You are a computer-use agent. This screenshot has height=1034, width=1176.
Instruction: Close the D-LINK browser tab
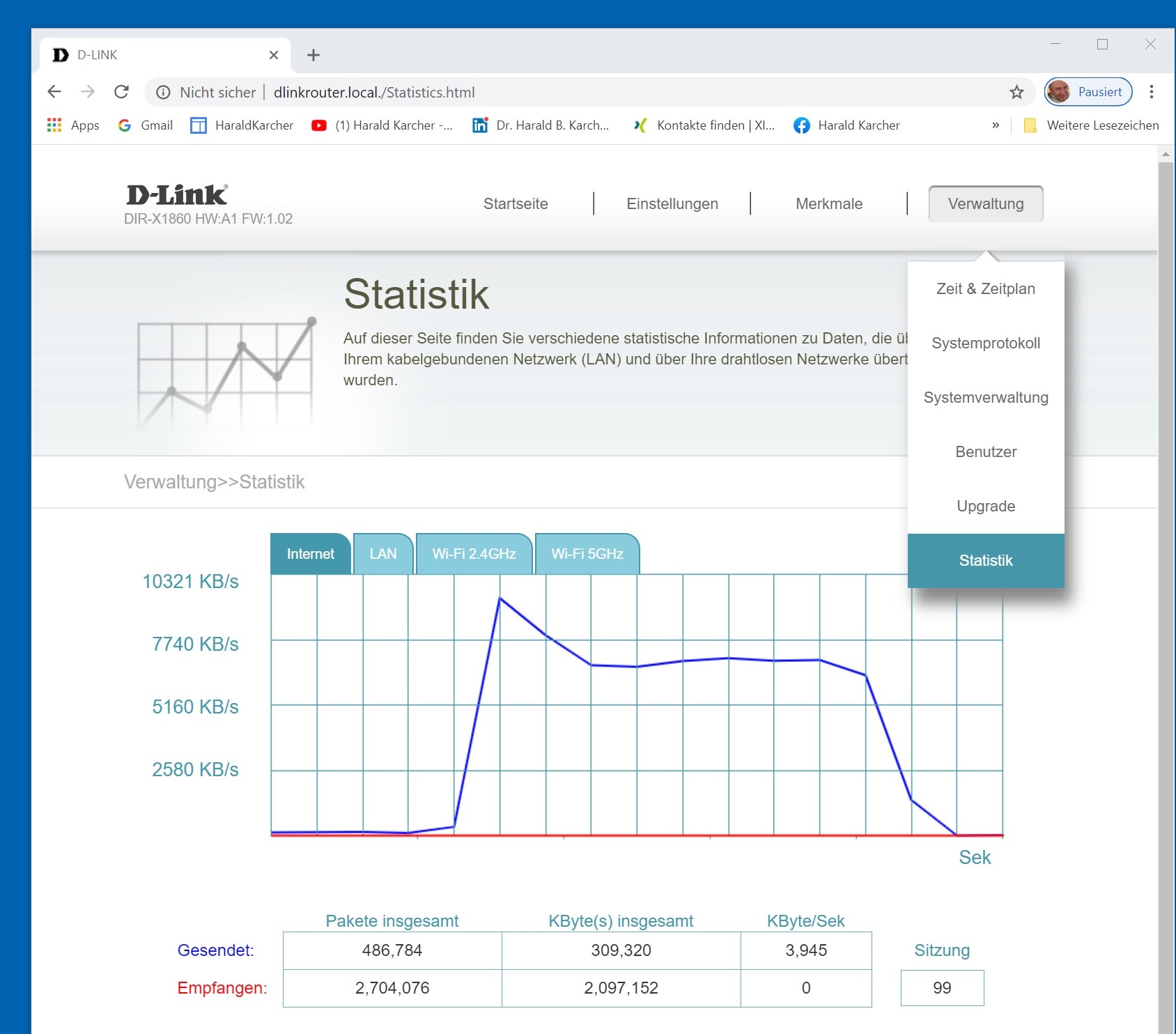pos(274,55)
